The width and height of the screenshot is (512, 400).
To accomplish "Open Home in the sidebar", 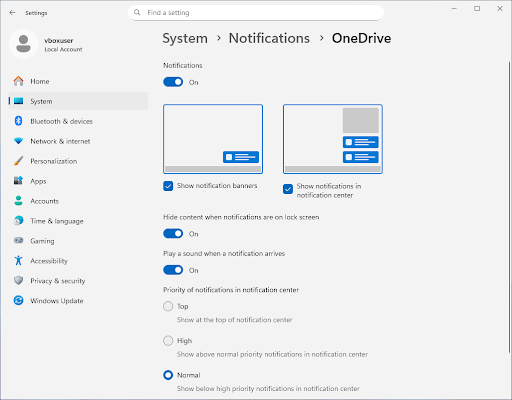I will [78, 81].
